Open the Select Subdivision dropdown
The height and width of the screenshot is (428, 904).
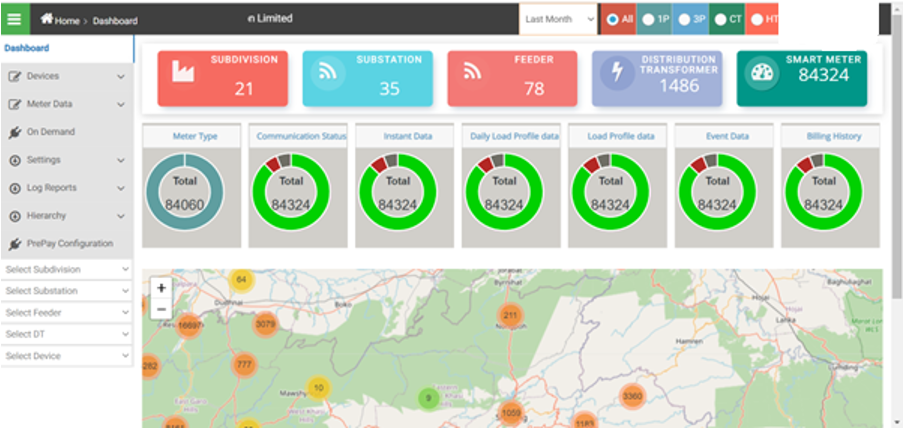pos(67,270)
